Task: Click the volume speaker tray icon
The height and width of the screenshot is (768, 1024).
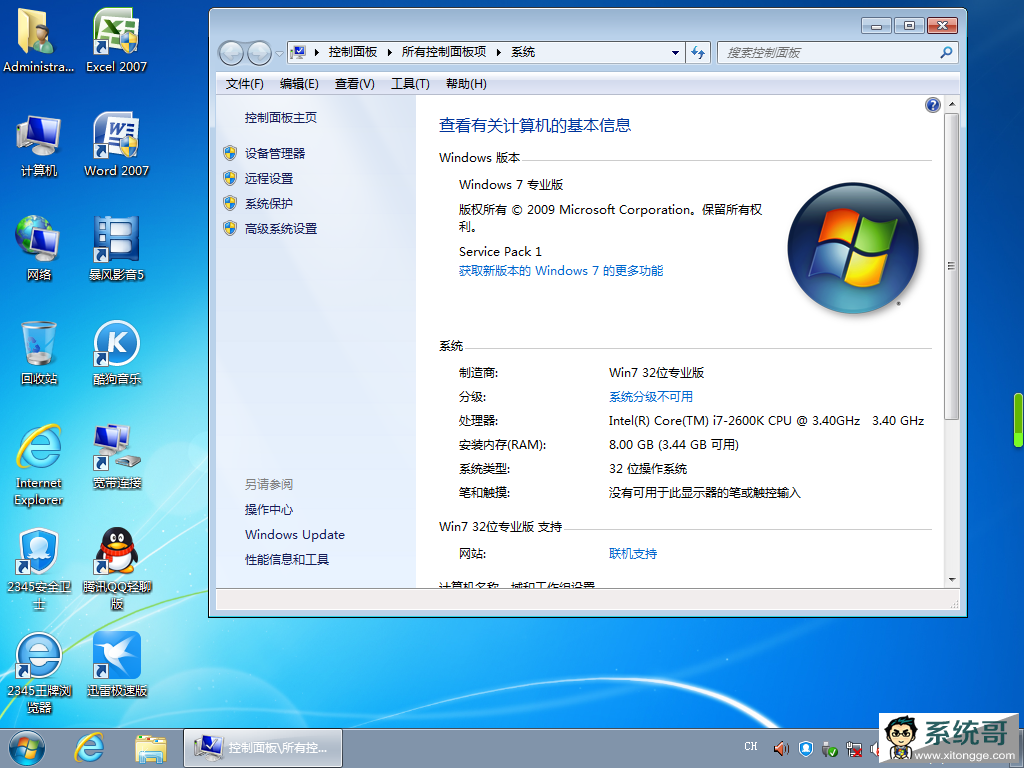Action: click(x=781, y=748)
